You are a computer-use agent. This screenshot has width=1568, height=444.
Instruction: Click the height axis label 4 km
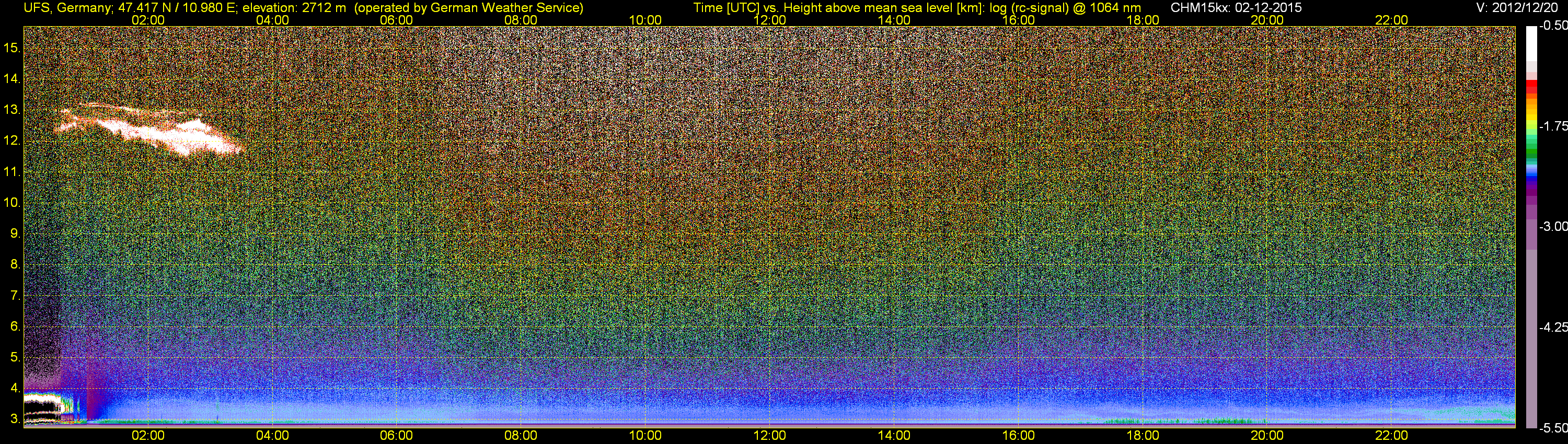click(x=15, y=388)
